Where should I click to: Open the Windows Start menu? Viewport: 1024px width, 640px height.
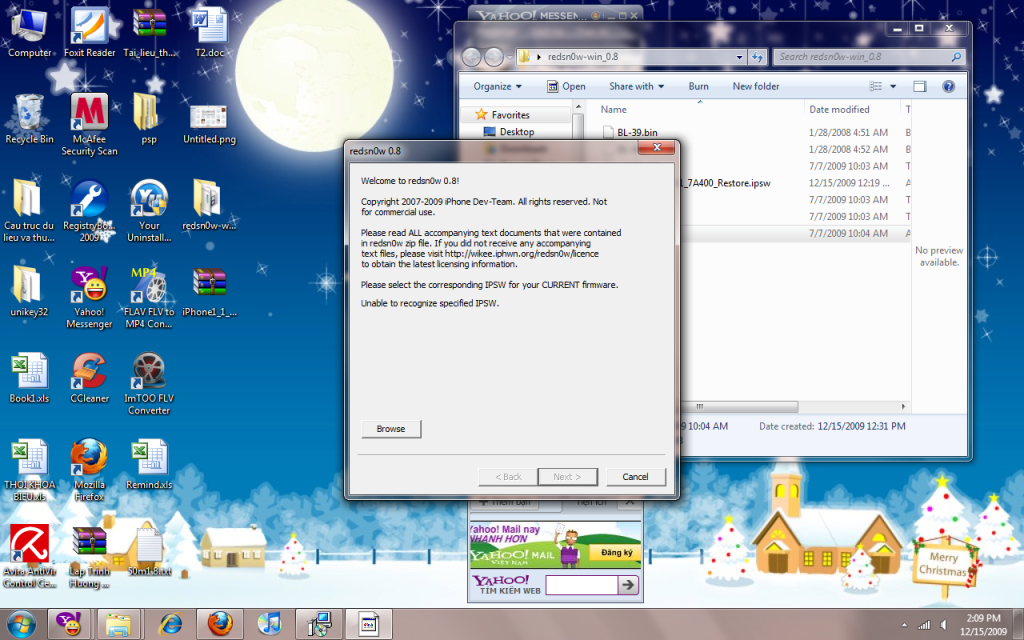pyautogui.click(x=22, y=624)
